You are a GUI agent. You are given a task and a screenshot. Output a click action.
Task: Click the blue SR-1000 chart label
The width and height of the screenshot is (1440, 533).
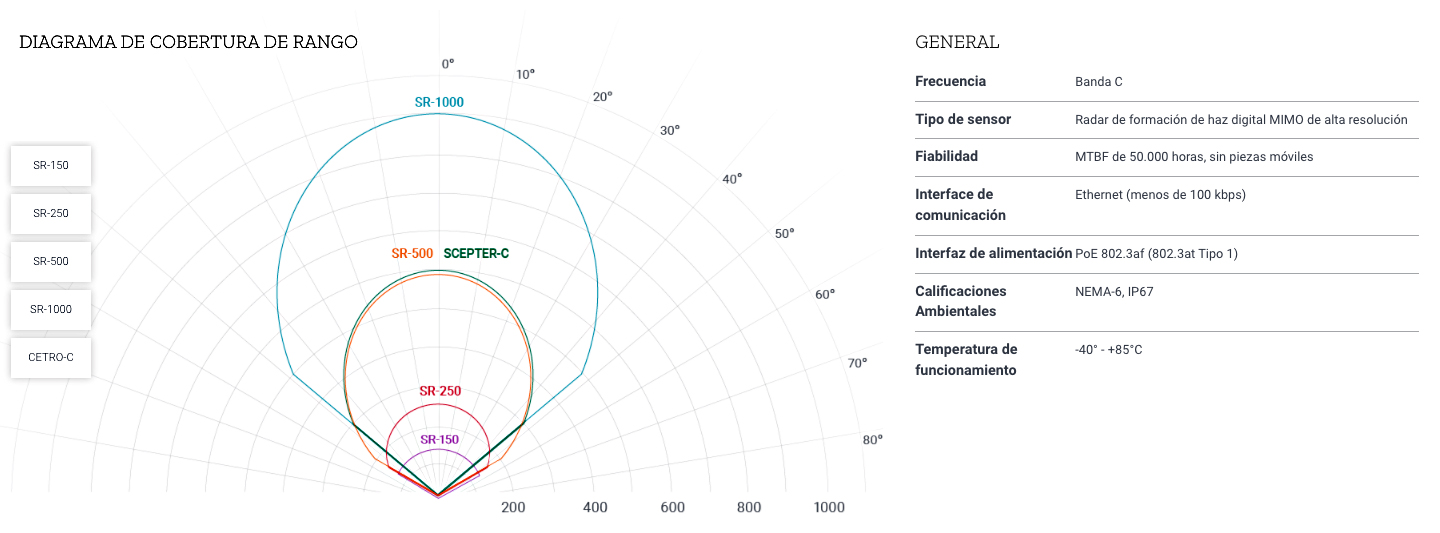pyautogui.click(x=439, y=102)
